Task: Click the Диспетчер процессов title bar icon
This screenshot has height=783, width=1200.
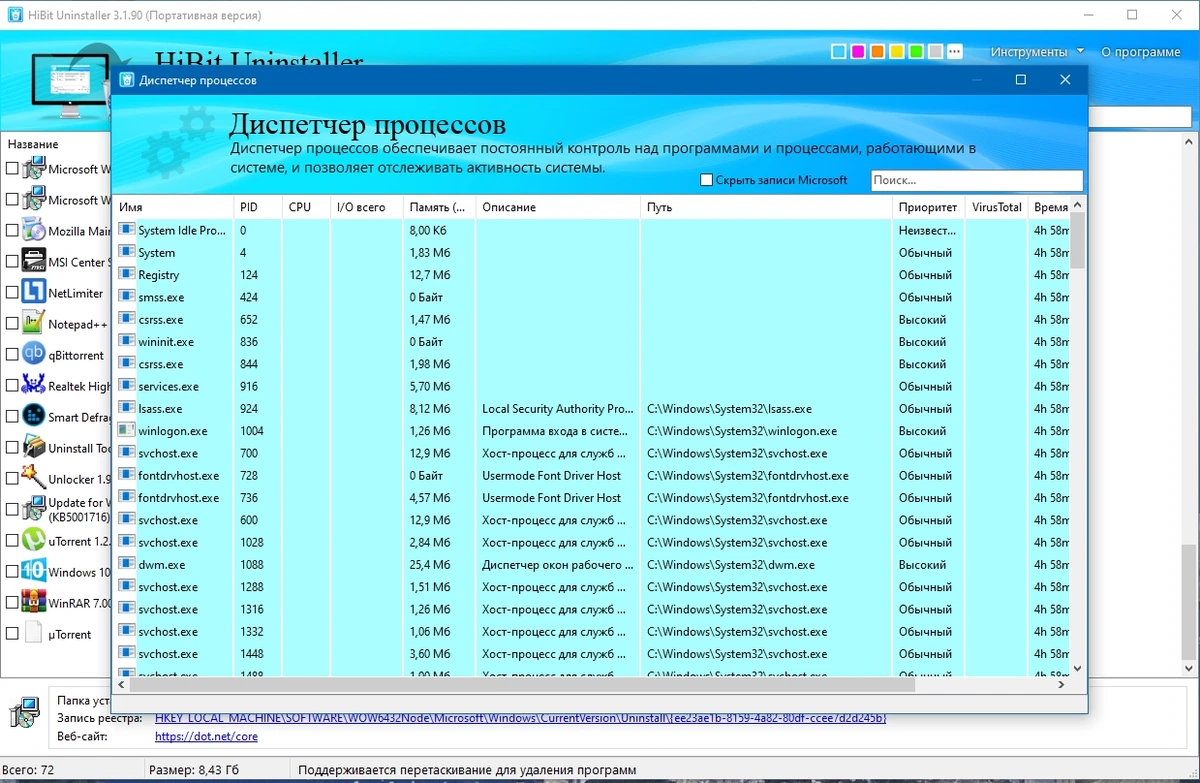Action: coord(127,80)
